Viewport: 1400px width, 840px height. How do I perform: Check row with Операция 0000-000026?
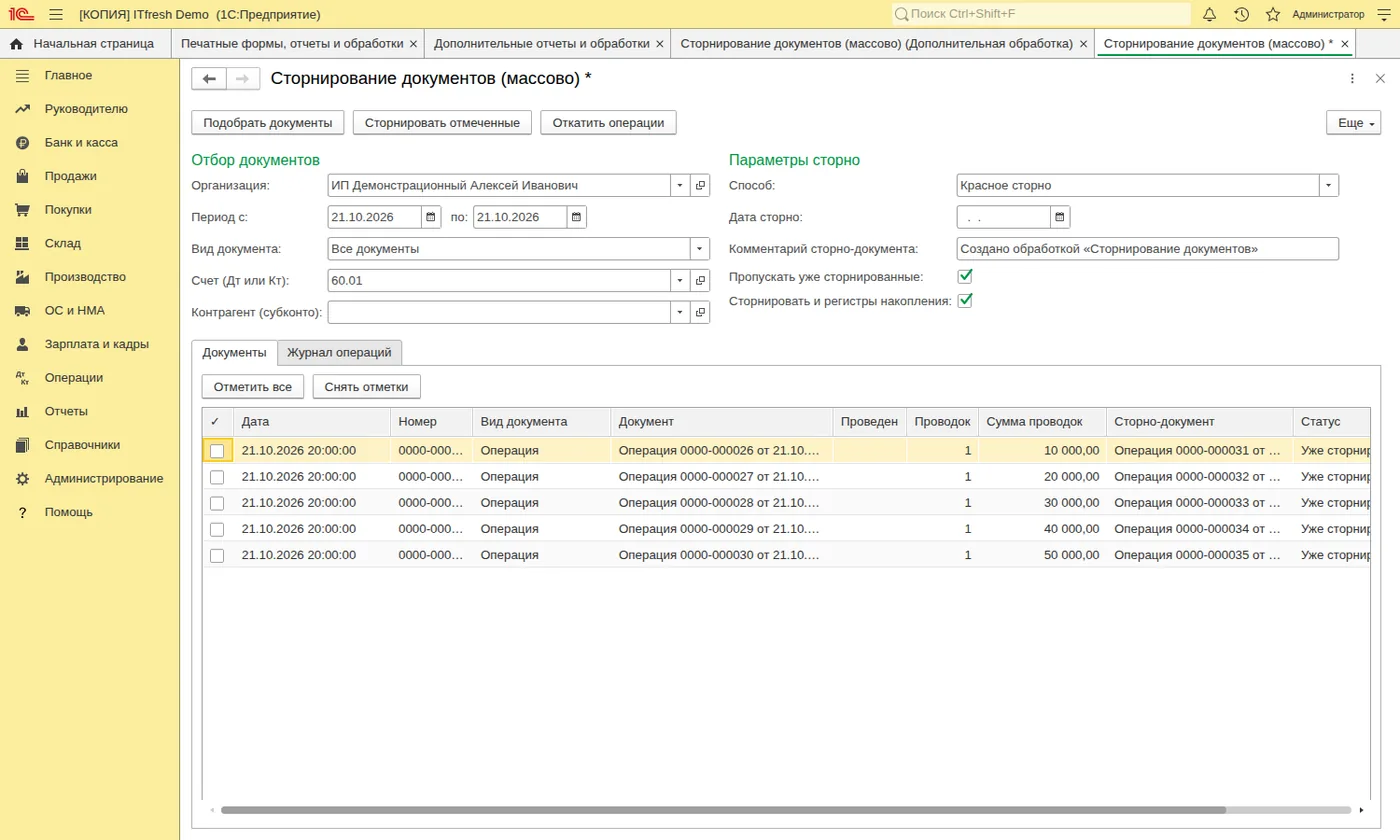pyautogui.click(x=217, y=451)
